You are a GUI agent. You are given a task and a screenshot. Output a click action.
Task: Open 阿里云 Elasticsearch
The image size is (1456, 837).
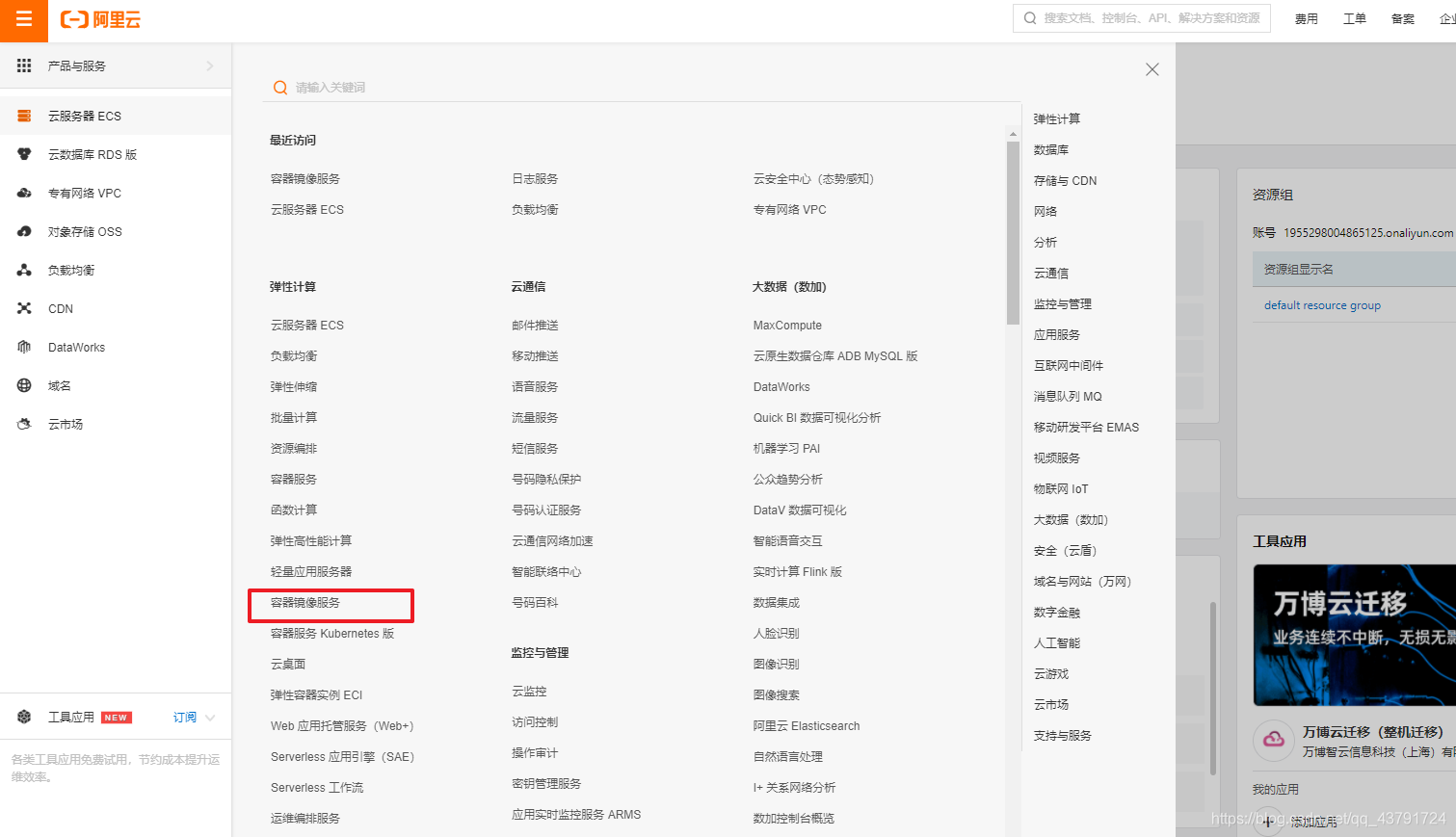tap(807, 726)
